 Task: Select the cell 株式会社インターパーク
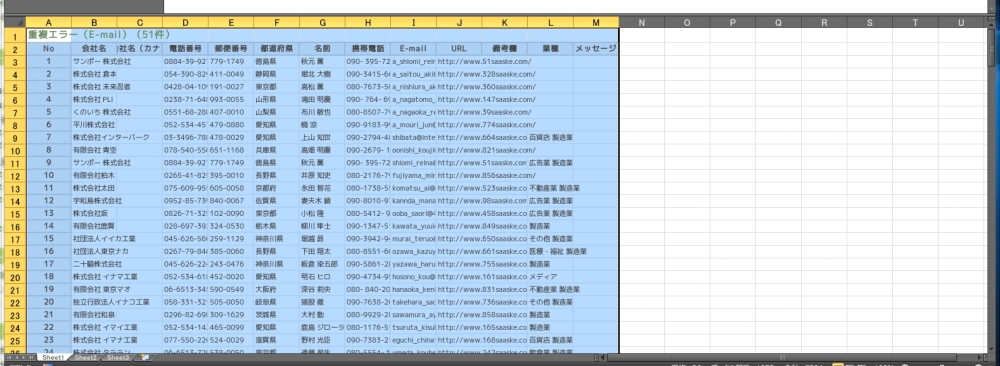coord(111,137)
